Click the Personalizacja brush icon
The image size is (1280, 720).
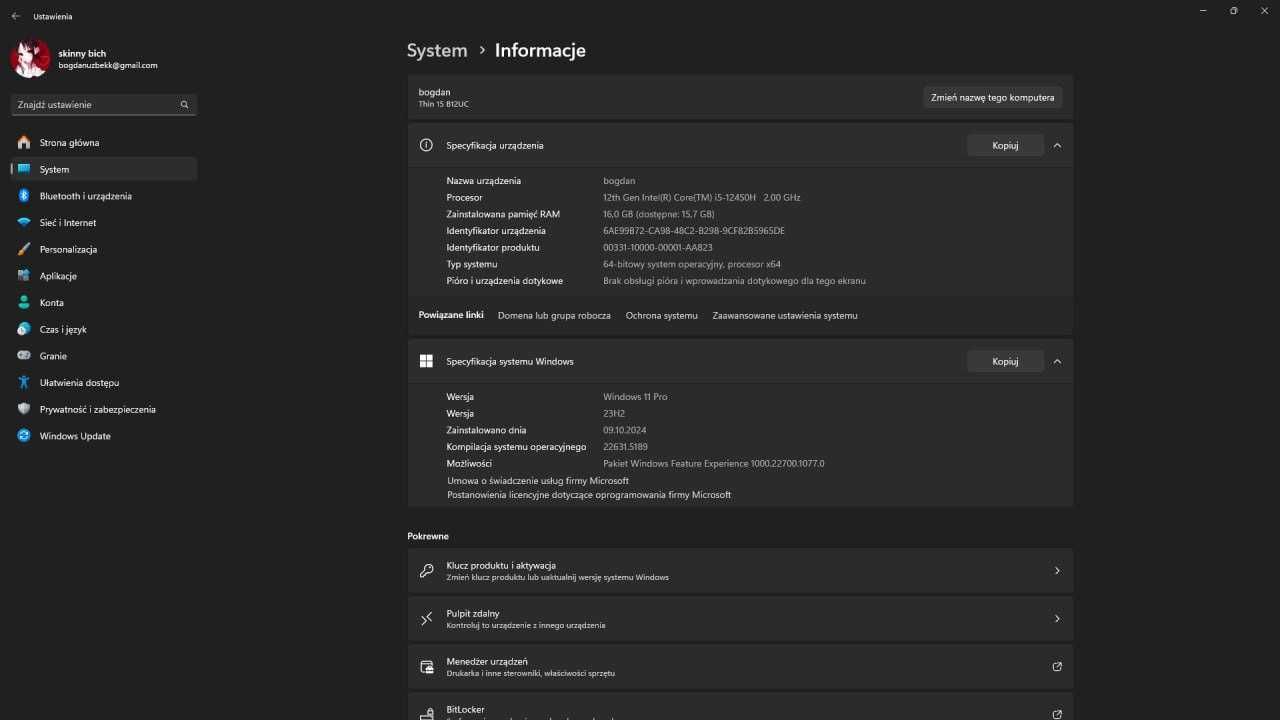(x=24, y=249)
